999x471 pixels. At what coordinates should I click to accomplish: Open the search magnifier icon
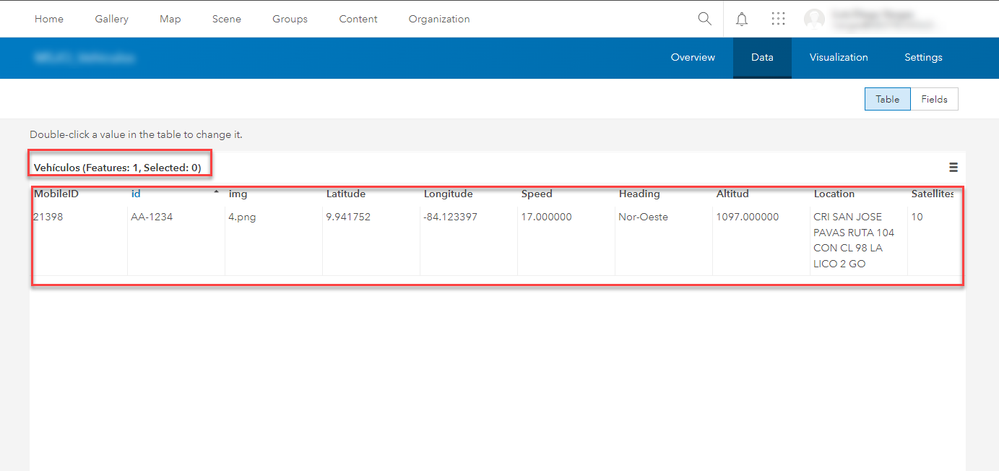pos(704,18)
